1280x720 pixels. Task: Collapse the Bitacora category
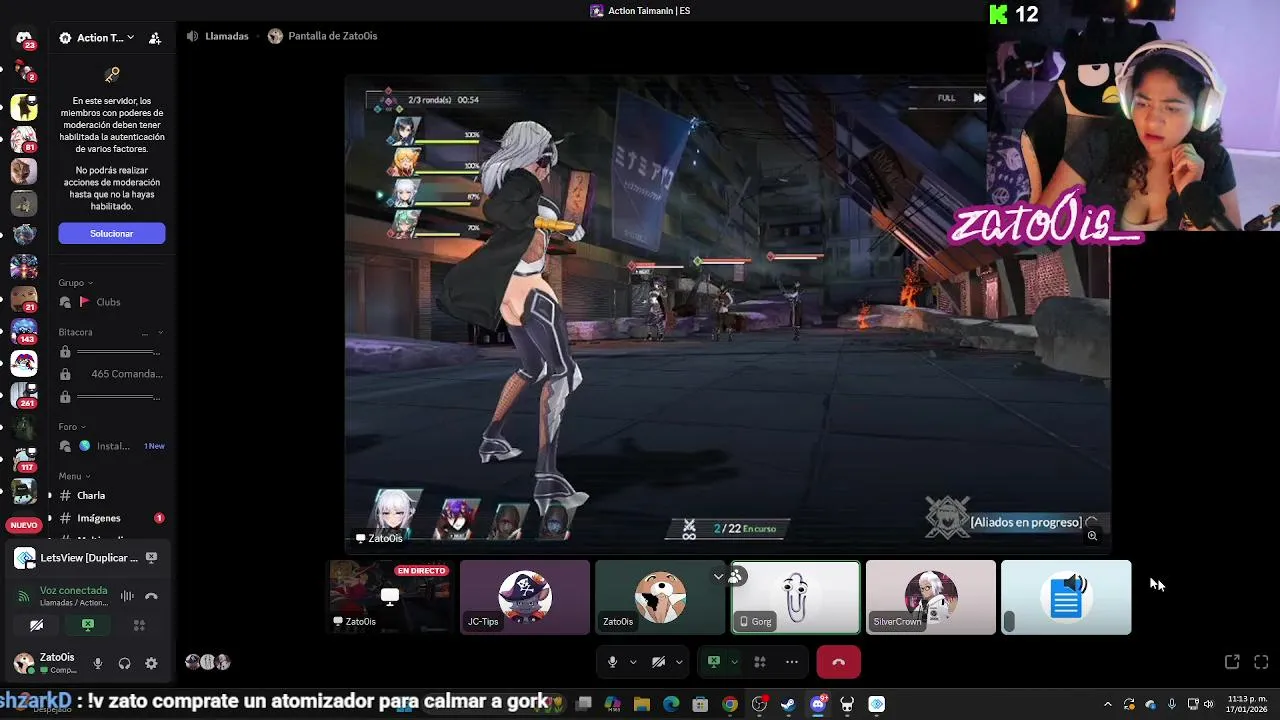[x=110, y=332]
